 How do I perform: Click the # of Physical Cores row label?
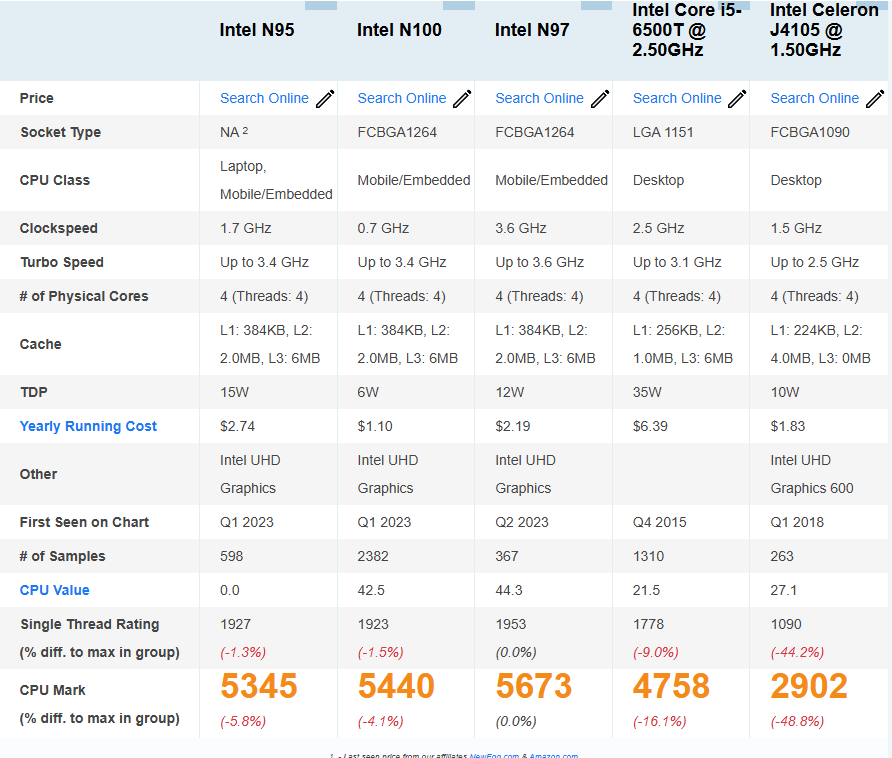point(84,296)
